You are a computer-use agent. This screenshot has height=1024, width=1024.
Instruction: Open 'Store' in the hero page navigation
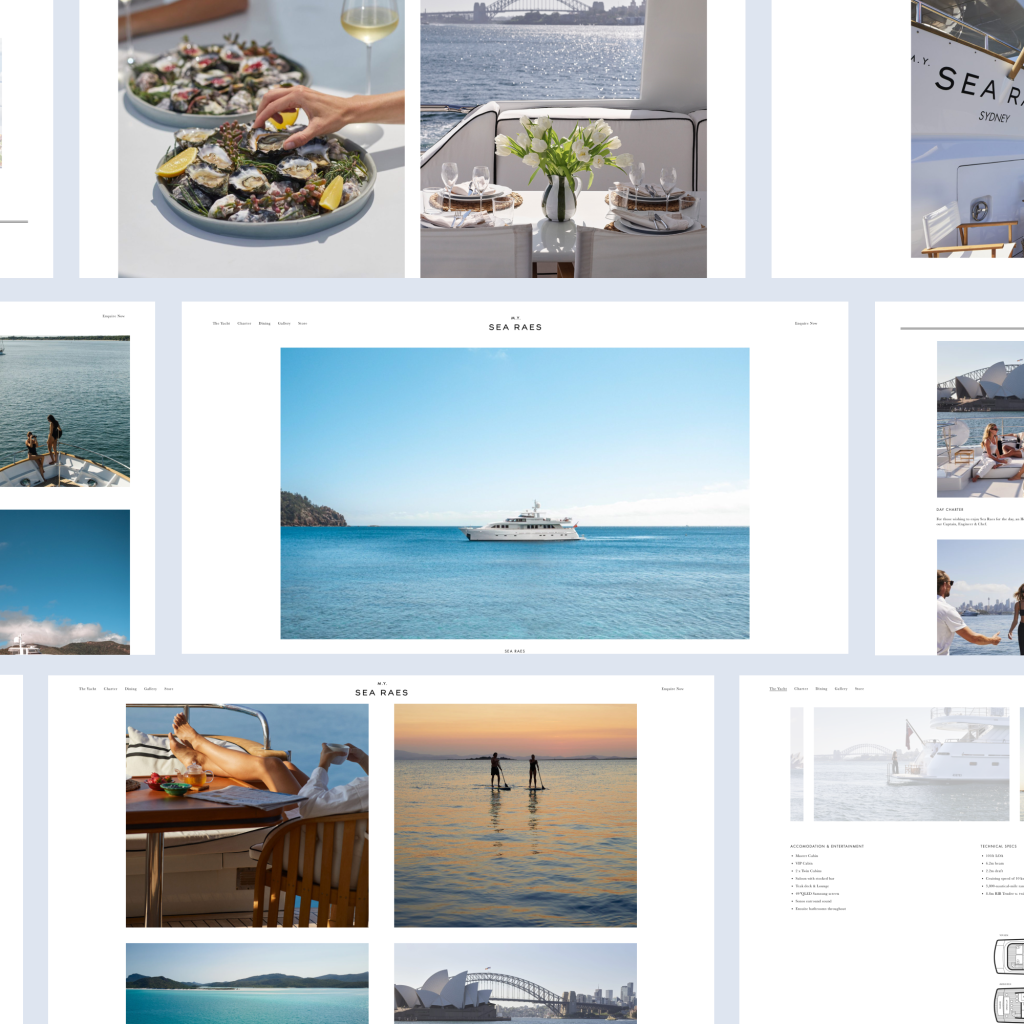pyautogui.click(x=302, y=323)
